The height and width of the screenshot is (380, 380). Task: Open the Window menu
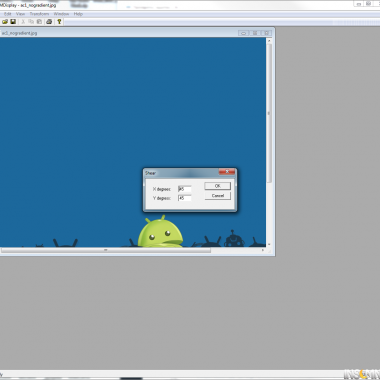tap(61, 14)
